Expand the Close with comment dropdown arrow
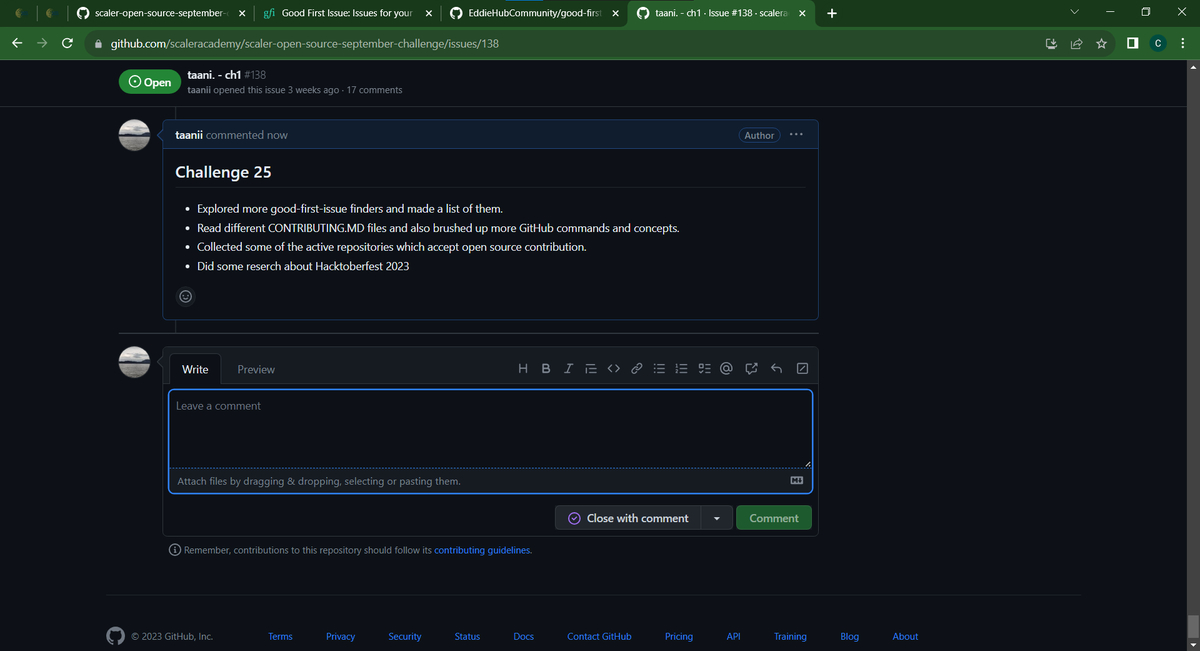The width and height of the screenshot is (1200, 651). coord(716,518)
